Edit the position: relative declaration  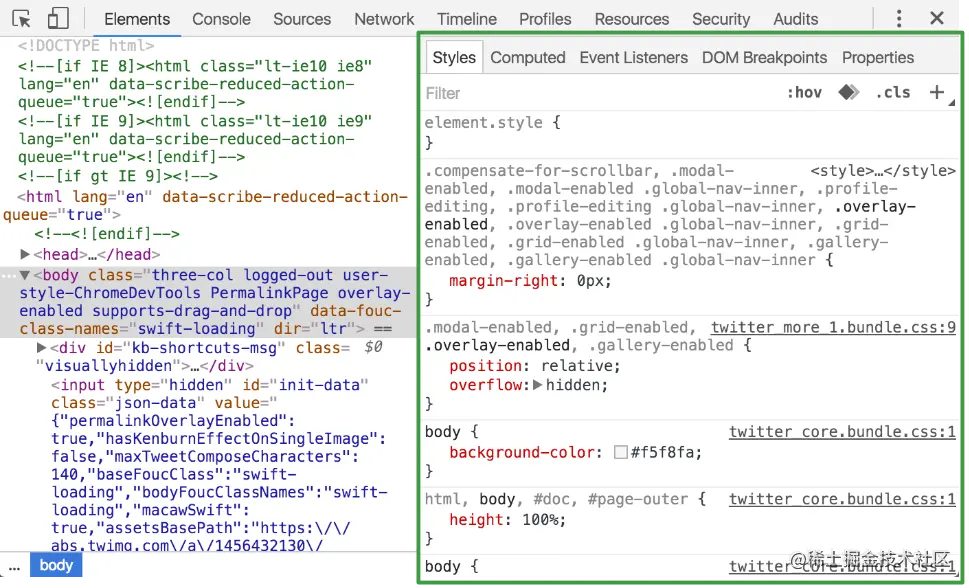pyautogui.click(x=535, y=366)
